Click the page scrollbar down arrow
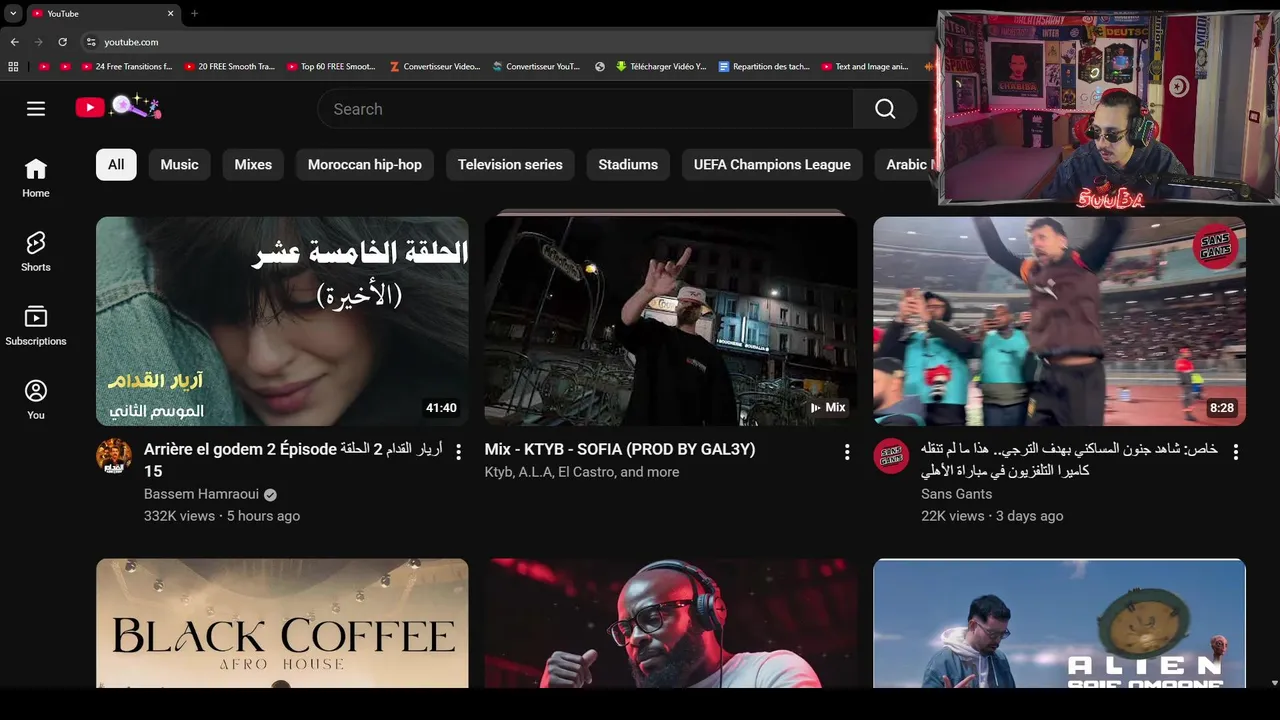Screen dimensions: 1280x720 tap(1274, 683)
